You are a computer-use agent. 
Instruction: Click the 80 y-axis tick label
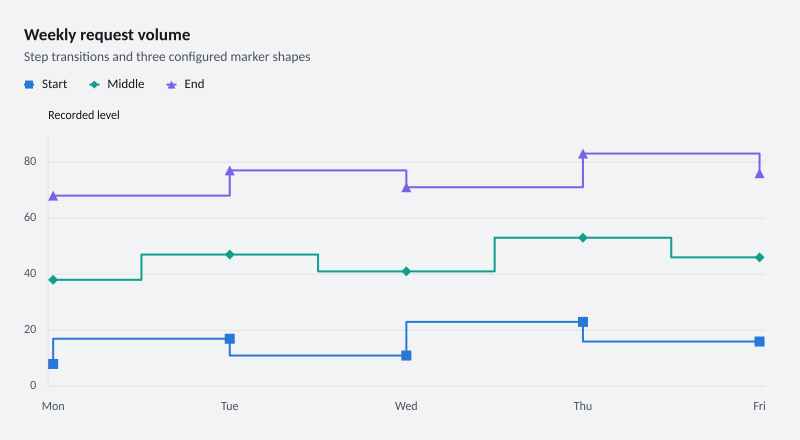tap(30, 161)
